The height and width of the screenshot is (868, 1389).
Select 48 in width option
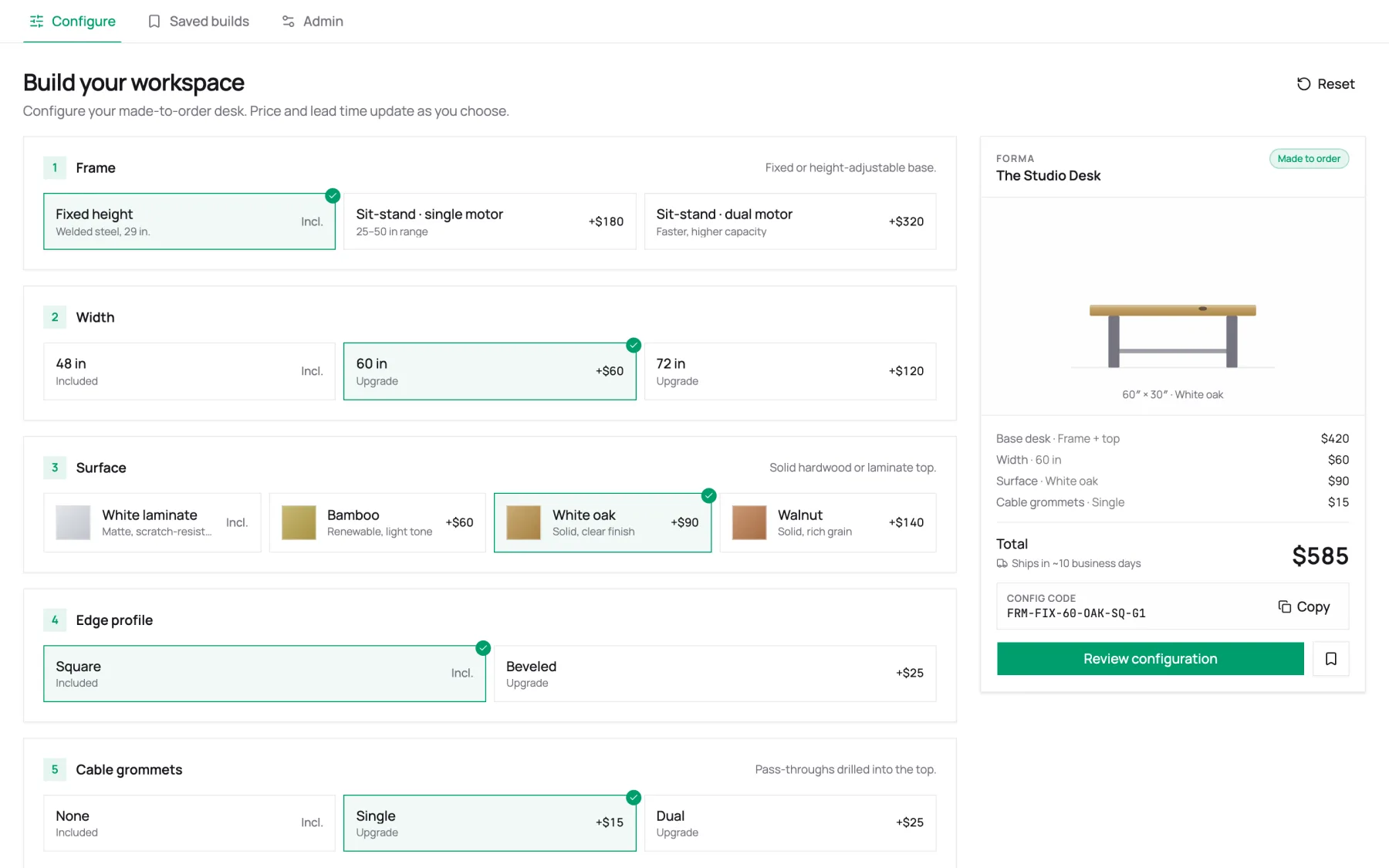[x=189, y=371]
